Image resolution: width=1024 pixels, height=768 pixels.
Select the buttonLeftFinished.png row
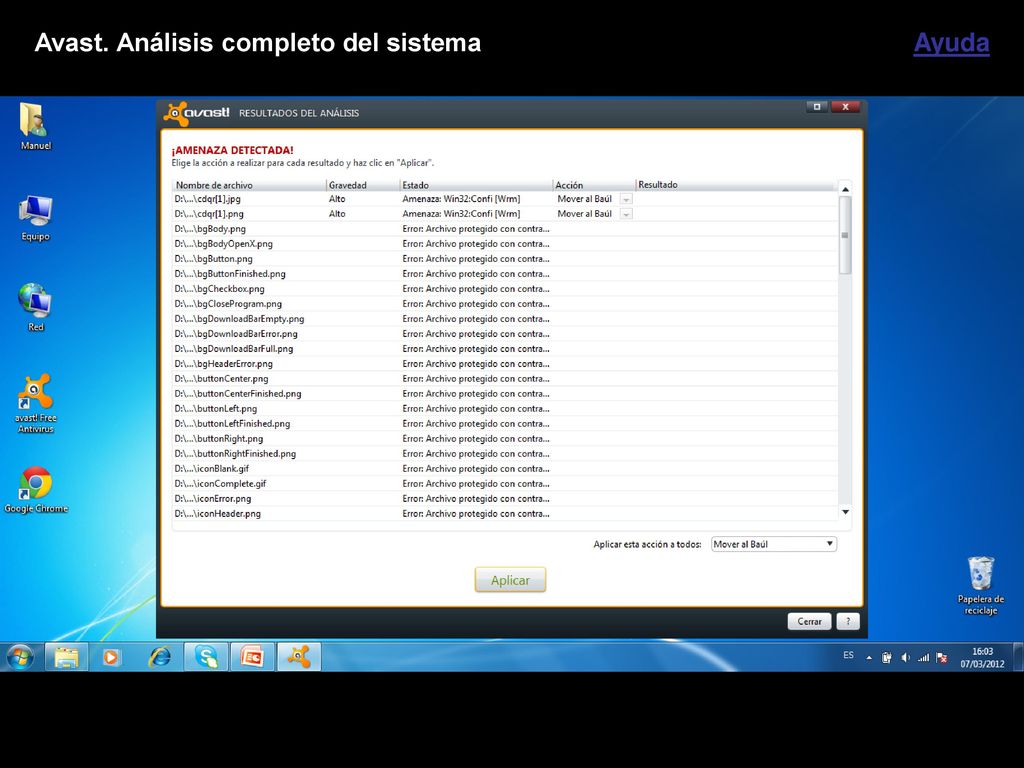tap(505, 424)
